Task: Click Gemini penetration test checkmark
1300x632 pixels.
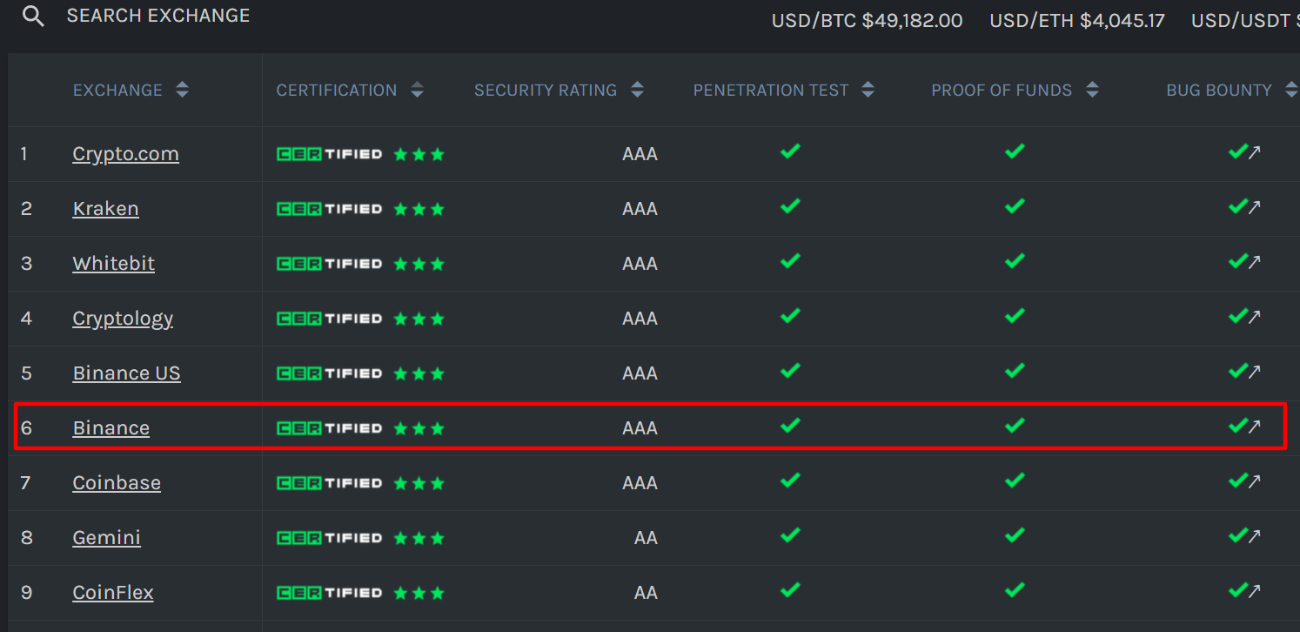Action: point(790,536)
